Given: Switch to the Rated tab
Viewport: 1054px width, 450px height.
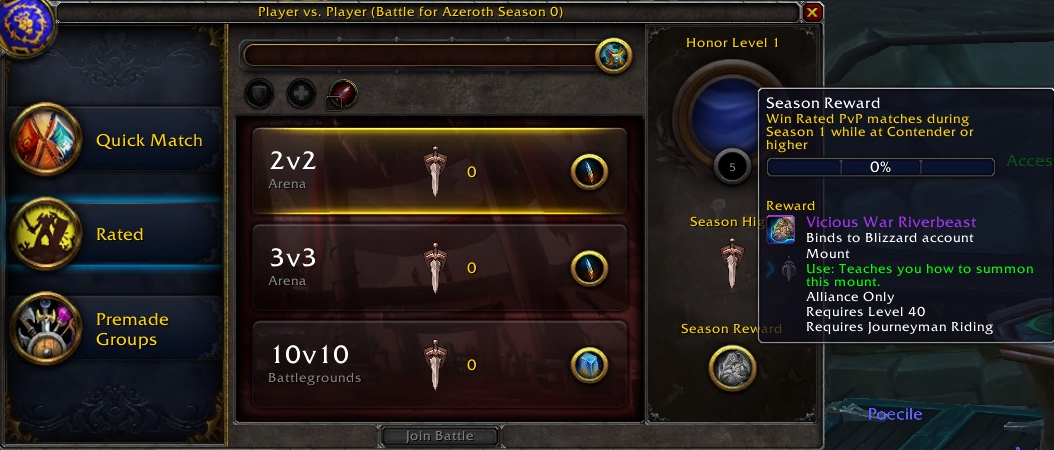Looking at the screenshot, I should (114, 234).
